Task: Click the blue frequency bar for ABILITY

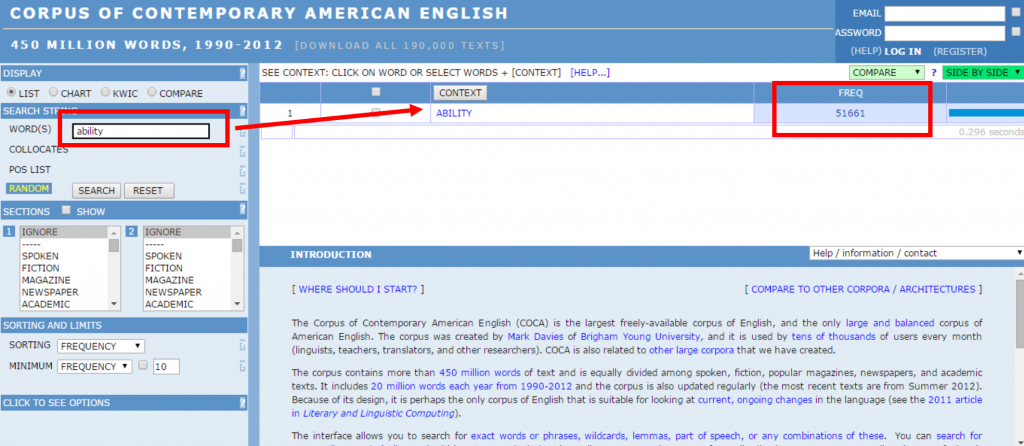Action: point(984,113)
